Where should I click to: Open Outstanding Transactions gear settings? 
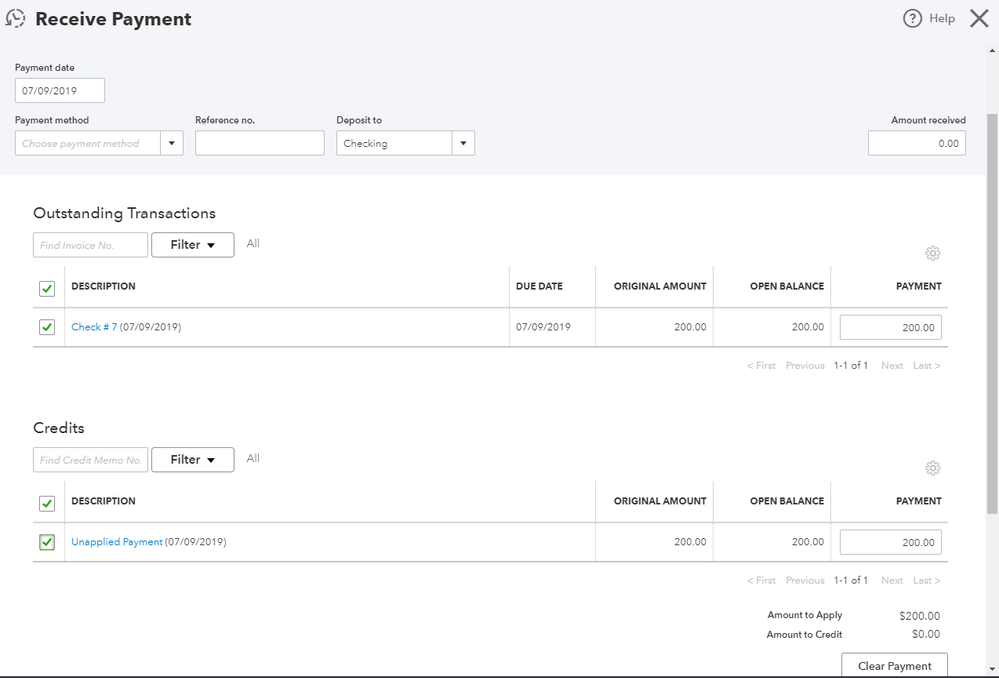(x=932, y=253)
